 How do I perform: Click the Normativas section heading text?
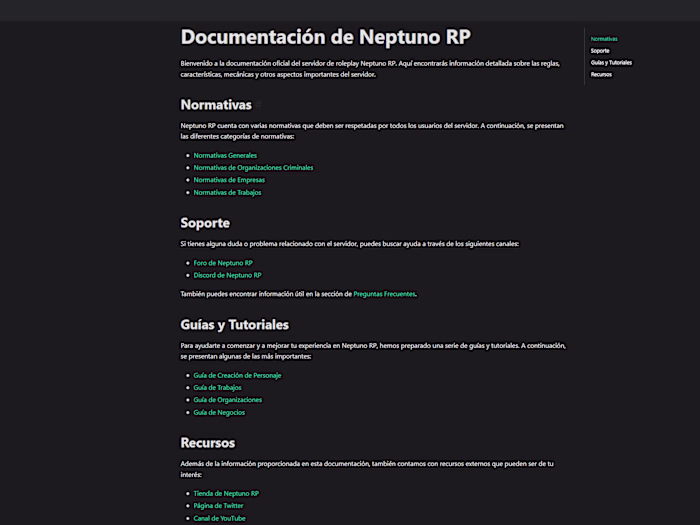(216, 105)
